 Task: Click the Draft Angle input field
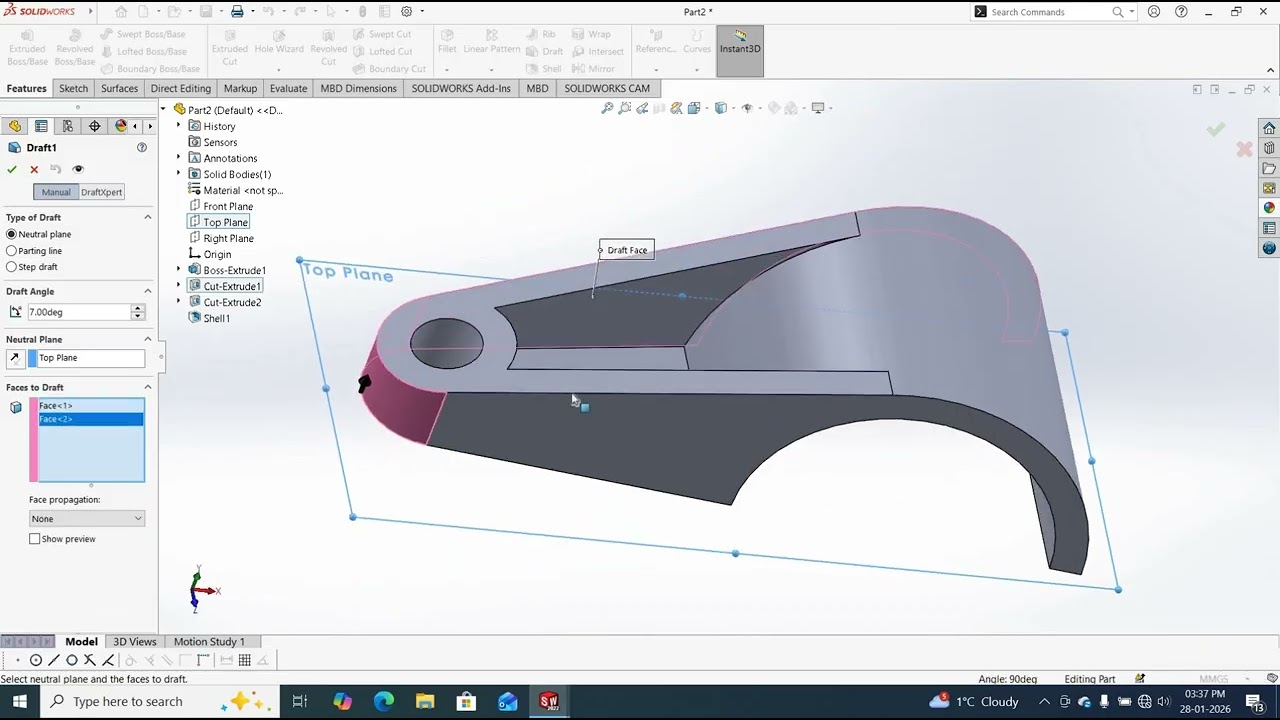point(79,312)
